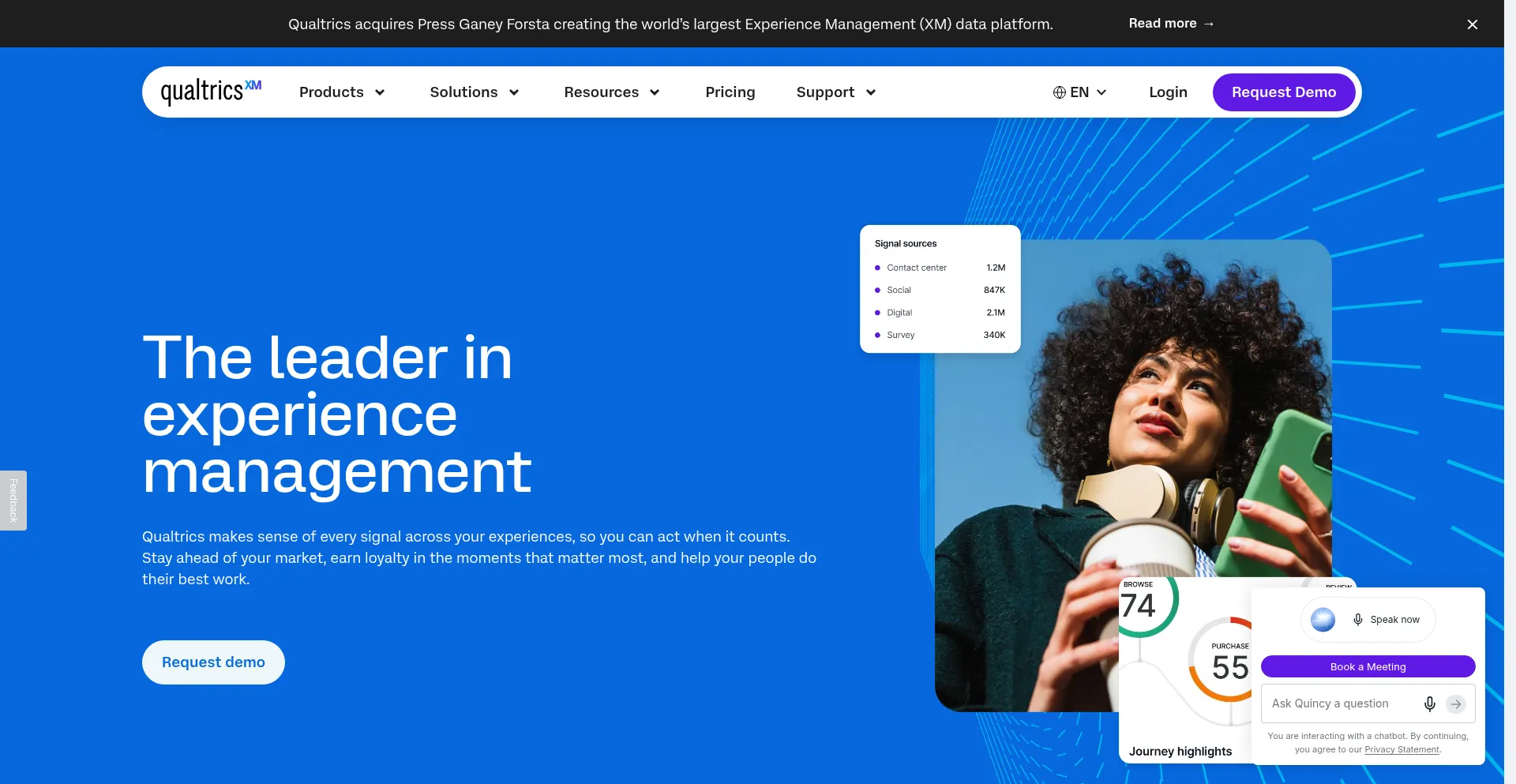The width and height of the screenshot is (1516, 784).
Task: Click the purple Request Demo button
Action: click(x=1284, y=92)
